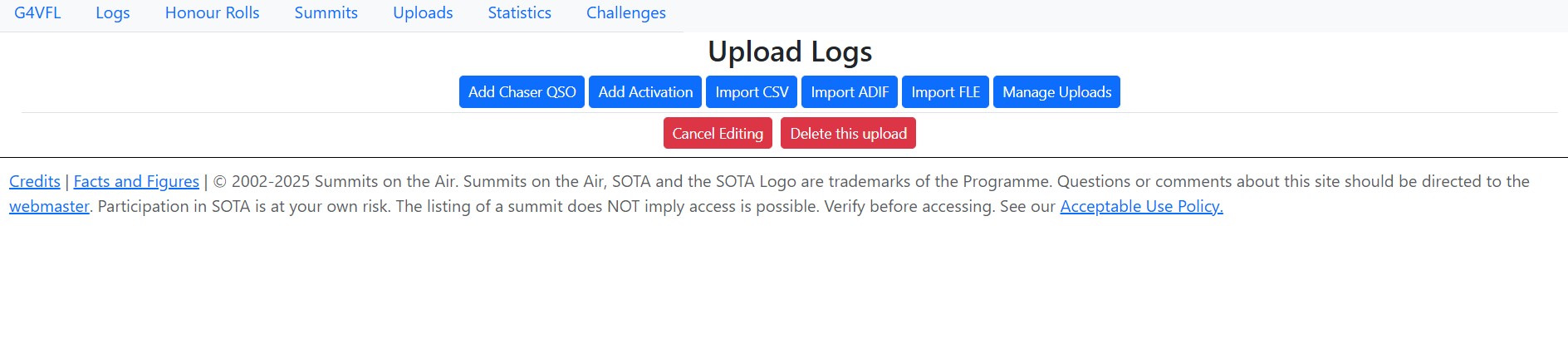Click the webmaster contact link

[x=49, y=206]
